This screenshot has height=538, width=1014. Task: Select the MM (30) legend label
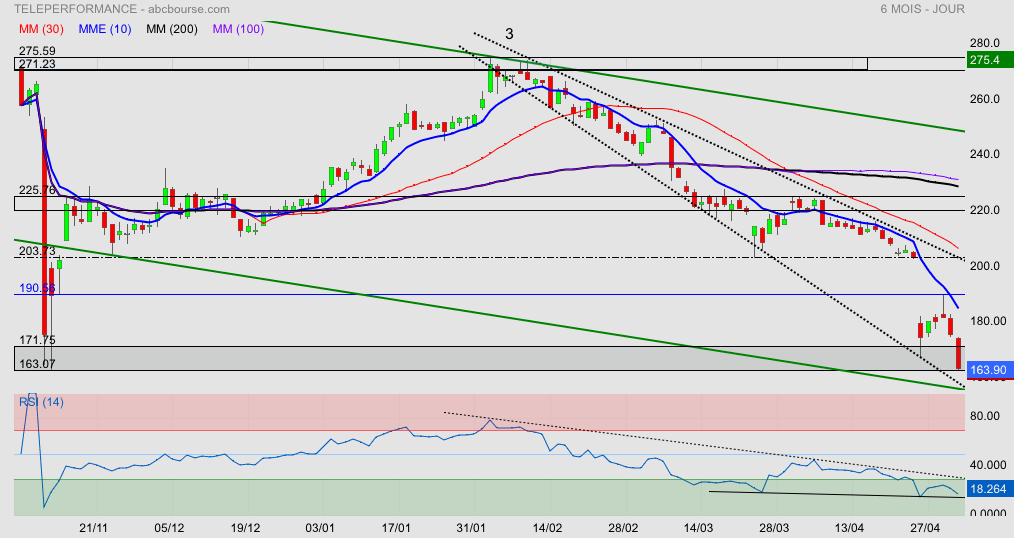pos(41,29)
